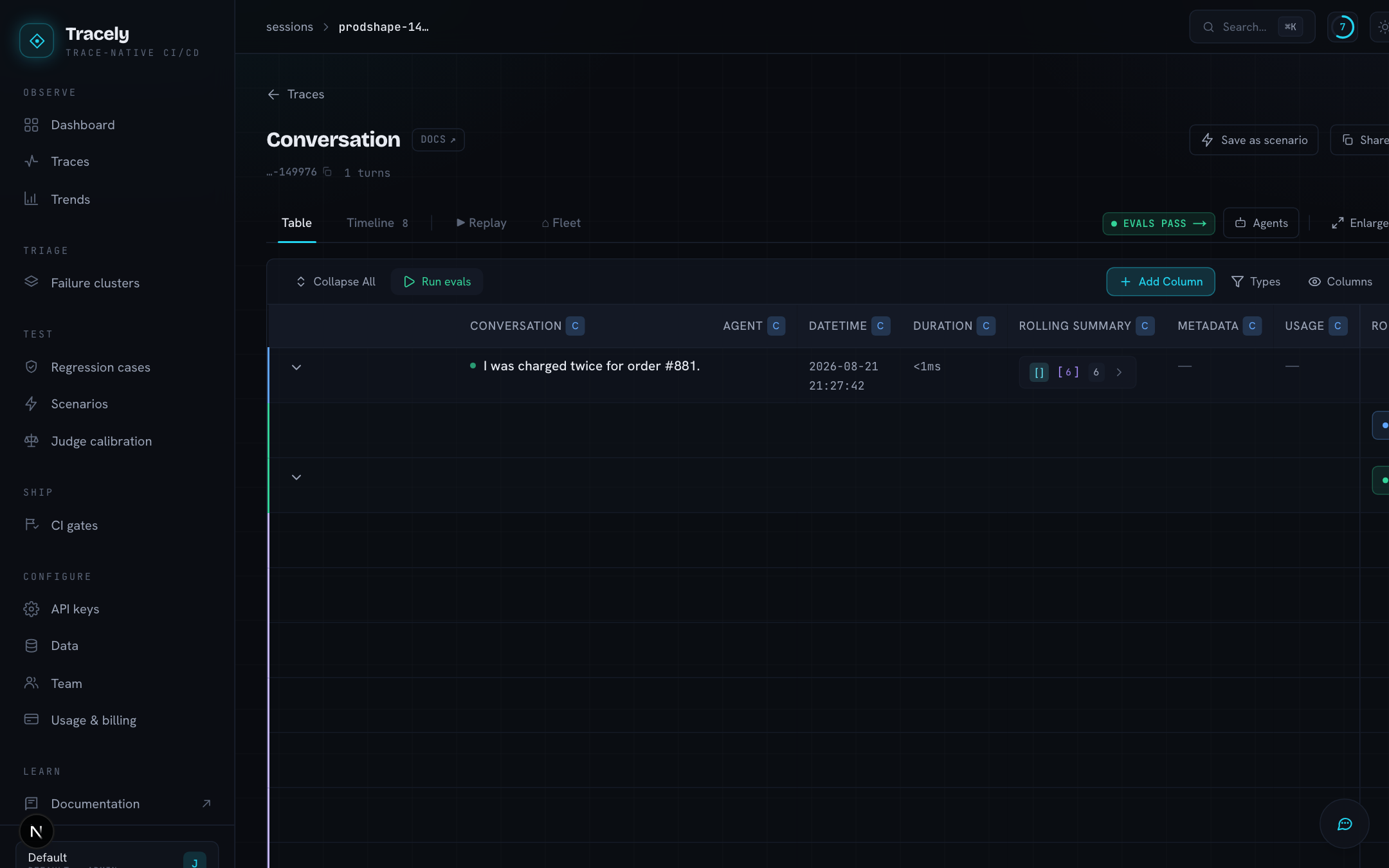The image size is (1389, 868).
Task: Copy the session ID ending 149976
Action: point(327,172)
